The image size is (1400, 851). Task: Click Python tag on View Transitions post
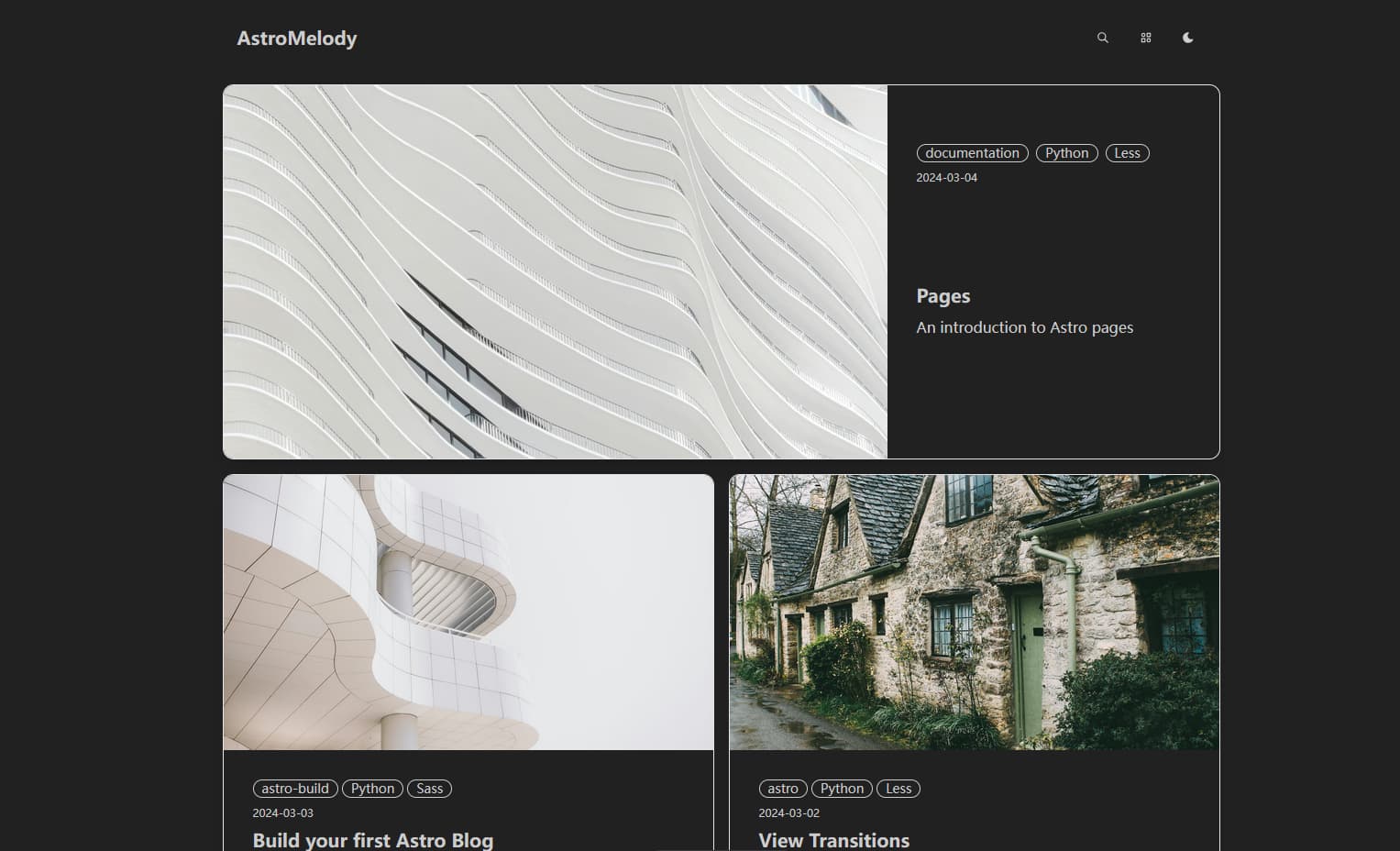click(842, 789)
